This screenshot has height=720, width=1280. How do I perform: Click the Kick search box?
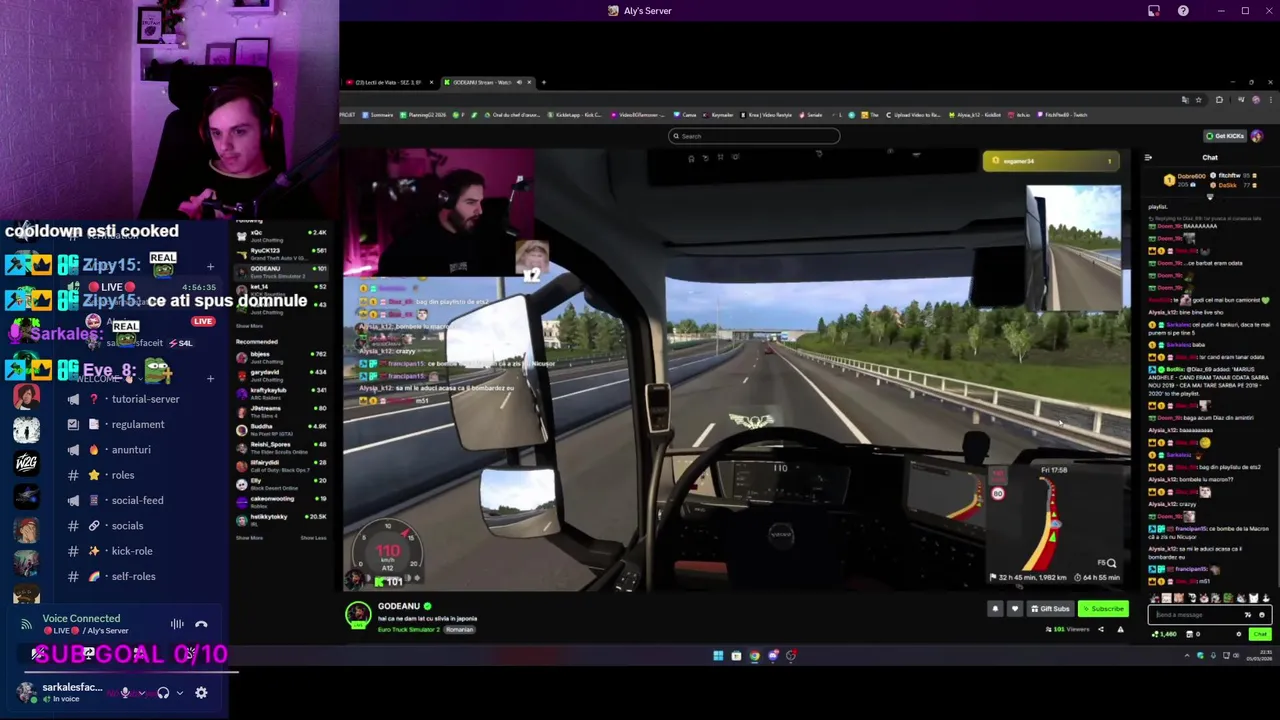point(754,136)
